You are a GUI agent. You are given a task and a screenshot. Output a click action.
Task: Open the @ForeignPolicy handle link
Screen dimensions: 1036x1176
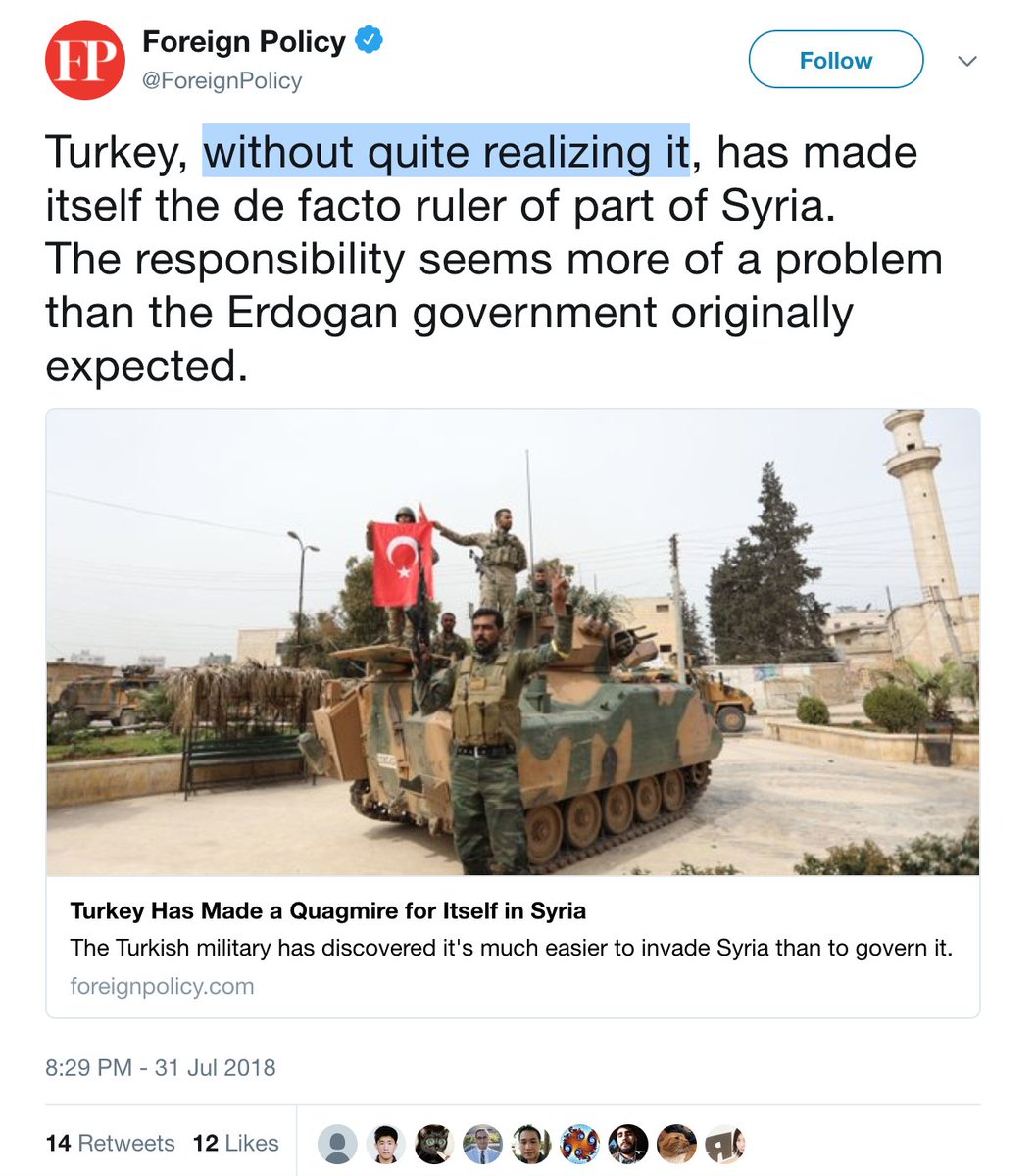pyautogui.click(x=222, y=80)
